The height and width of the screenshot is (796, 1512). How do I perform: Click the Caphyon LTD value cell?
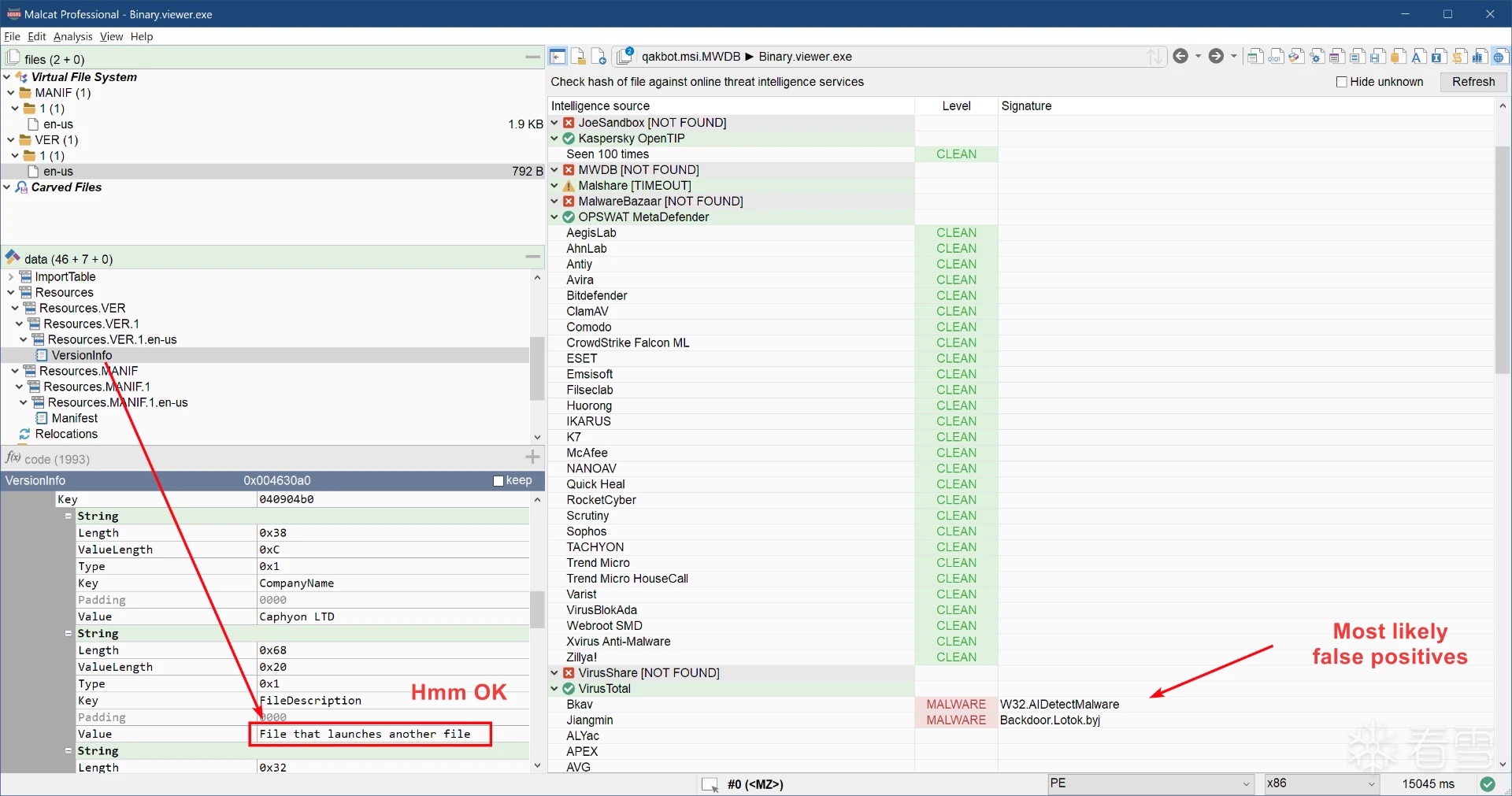click(x=393, y=616)
